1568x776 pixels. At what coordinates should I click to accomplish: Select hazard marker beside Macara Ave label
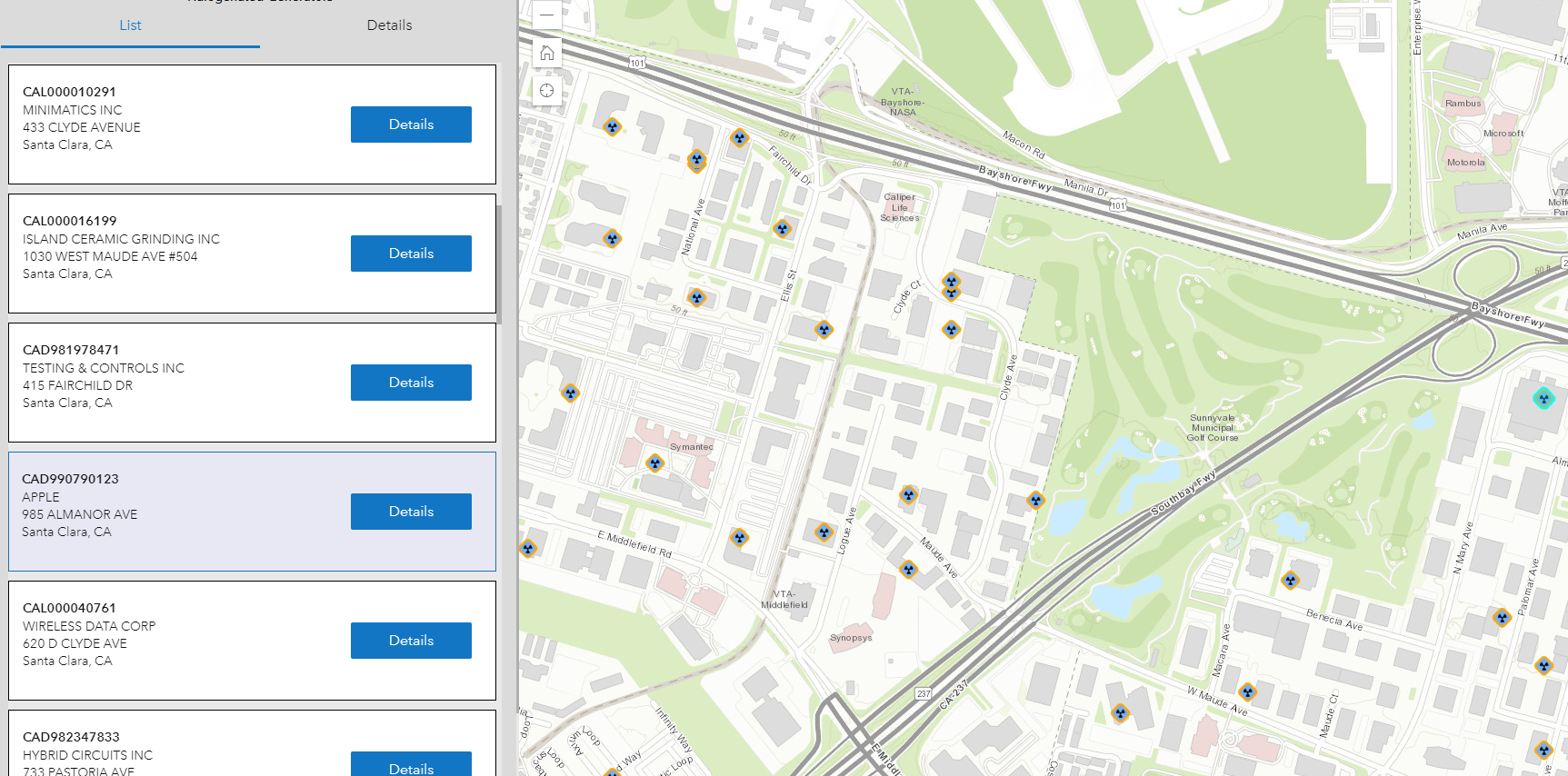click(1248, 692)
